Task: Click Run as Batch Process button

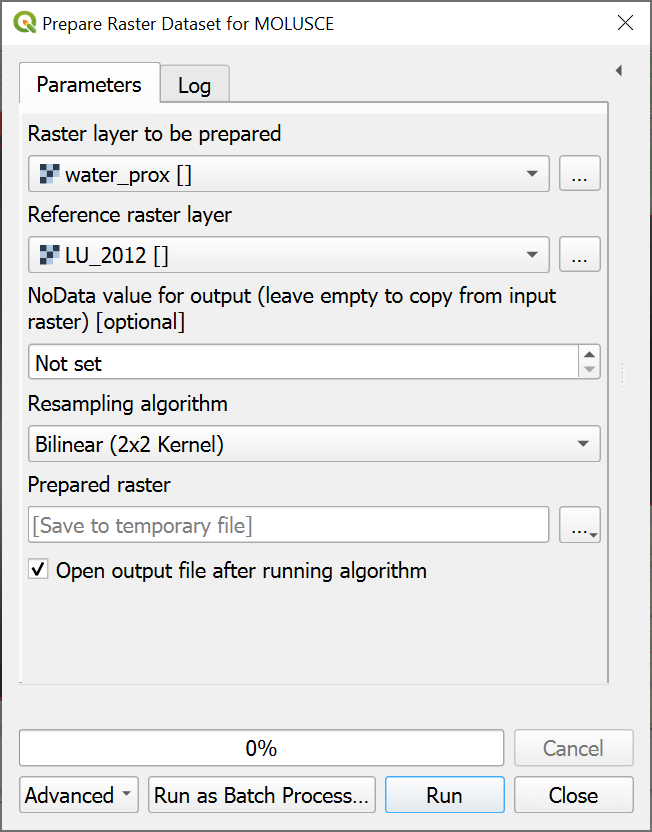Action: point(261,796)
